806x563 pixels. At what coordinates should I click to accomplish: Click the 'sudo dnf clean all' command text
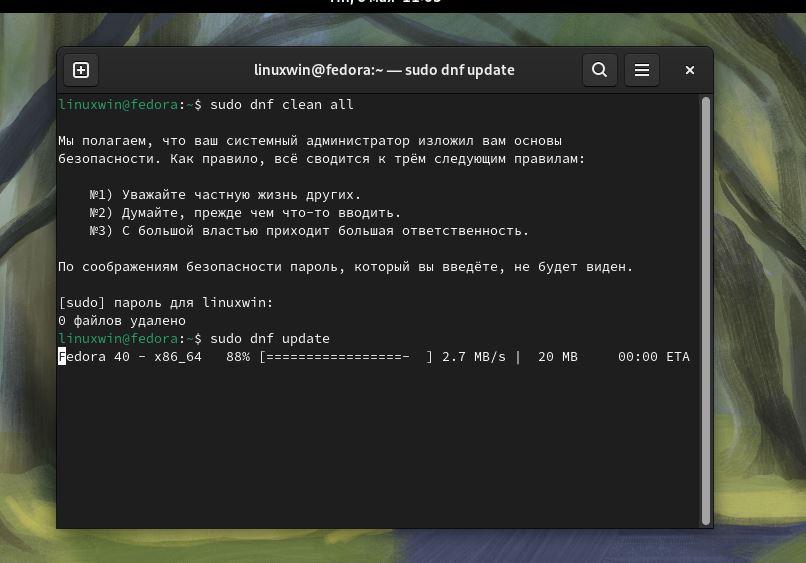(x=282, y=105)
